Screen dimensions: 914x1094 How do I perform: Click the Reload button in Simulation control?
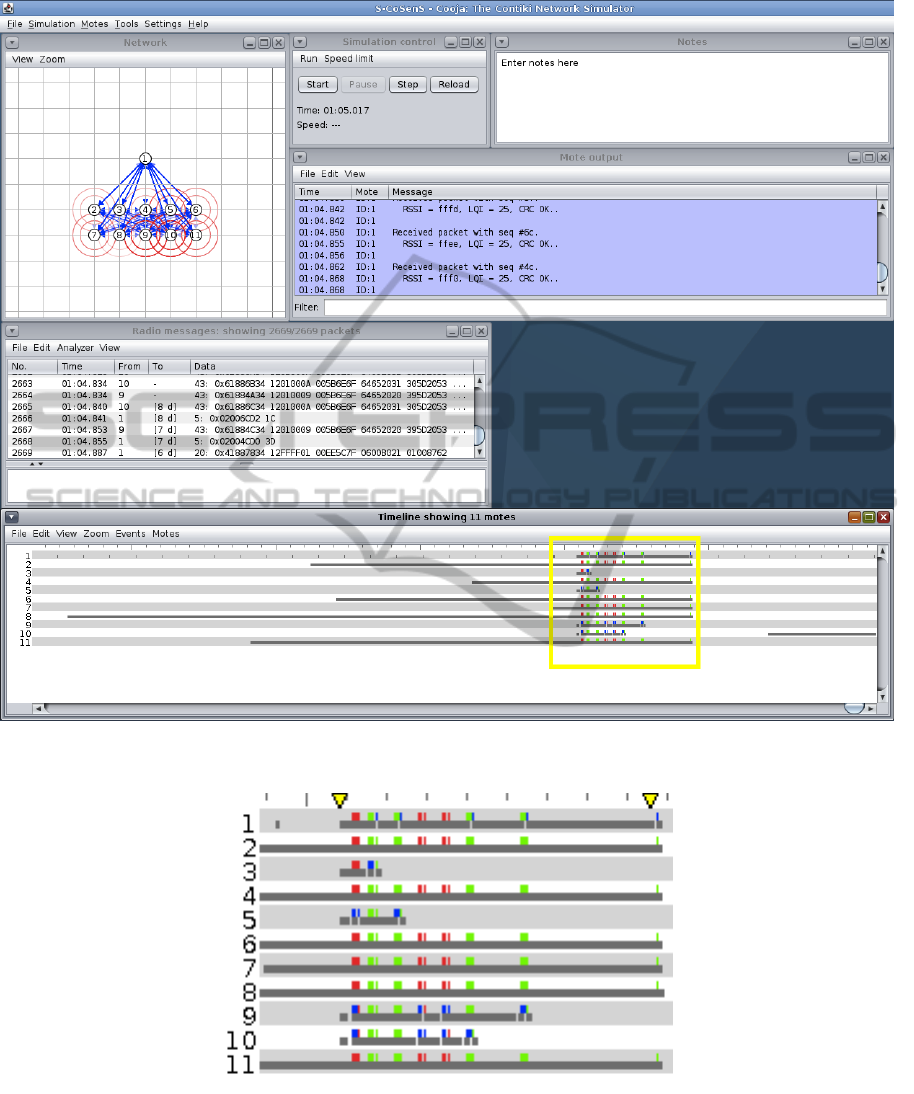454,85
